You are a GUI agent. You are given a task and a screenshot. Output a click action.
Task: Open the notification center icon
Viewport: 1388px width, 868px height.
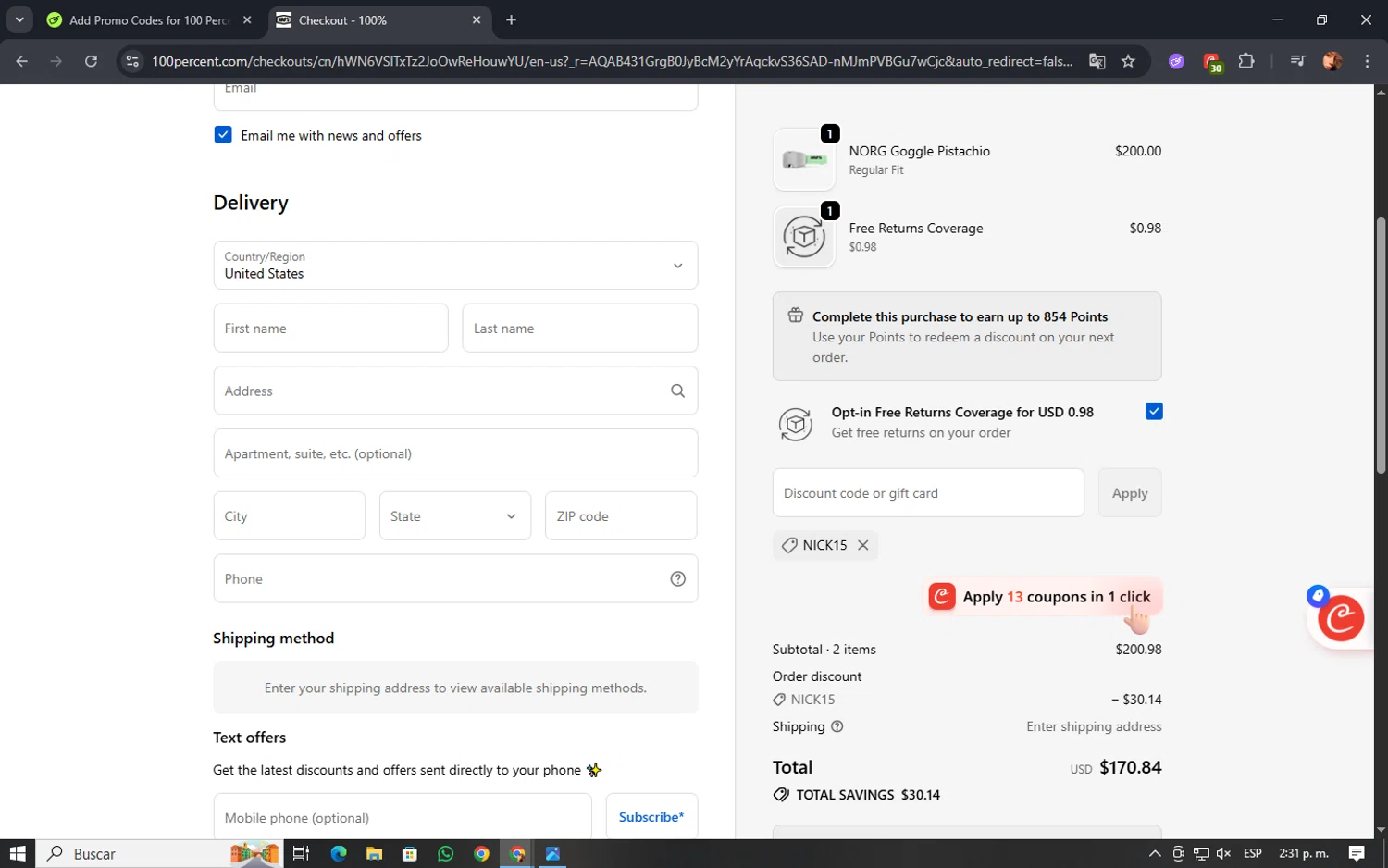pos(1357,853)
